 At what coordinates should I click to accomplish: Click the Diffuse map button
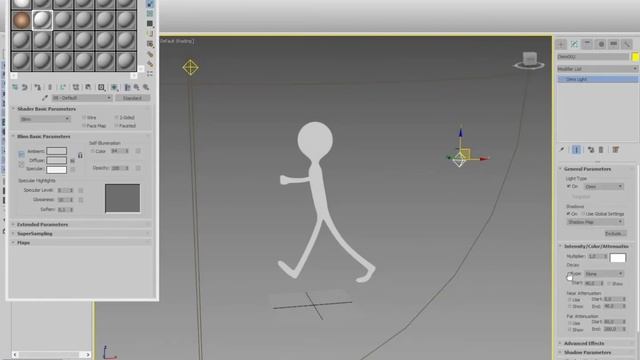(72, 160)
